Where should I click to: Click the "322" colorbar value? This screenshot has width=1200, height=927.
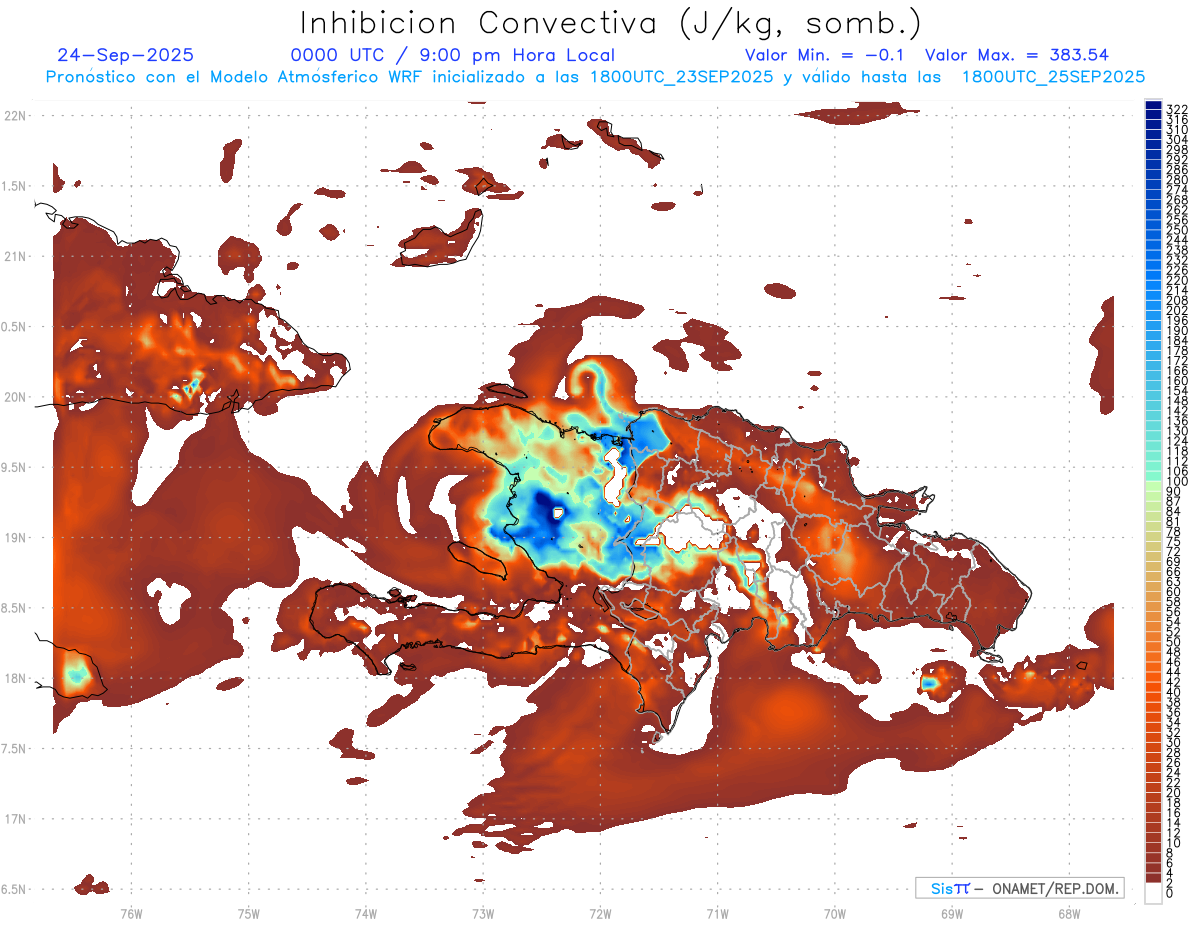(x=1177, y=109)
